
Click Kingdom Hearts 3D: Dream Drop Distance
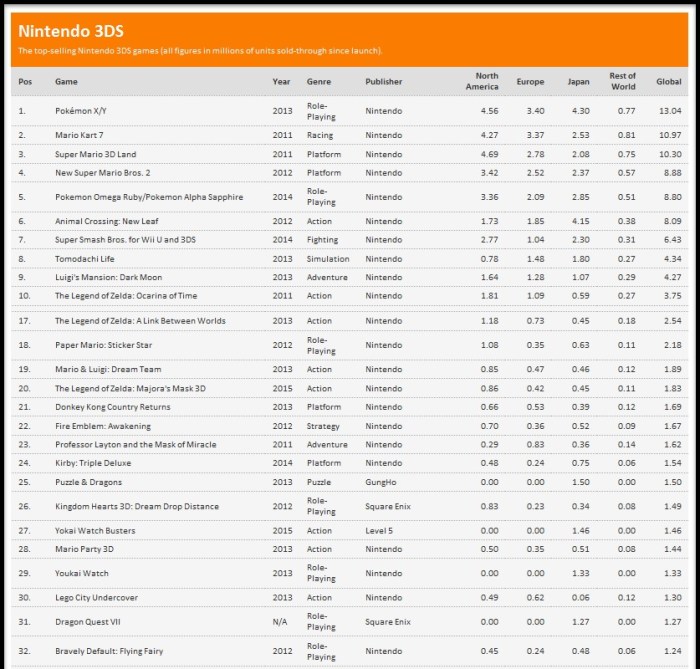[x=137, y=506]
